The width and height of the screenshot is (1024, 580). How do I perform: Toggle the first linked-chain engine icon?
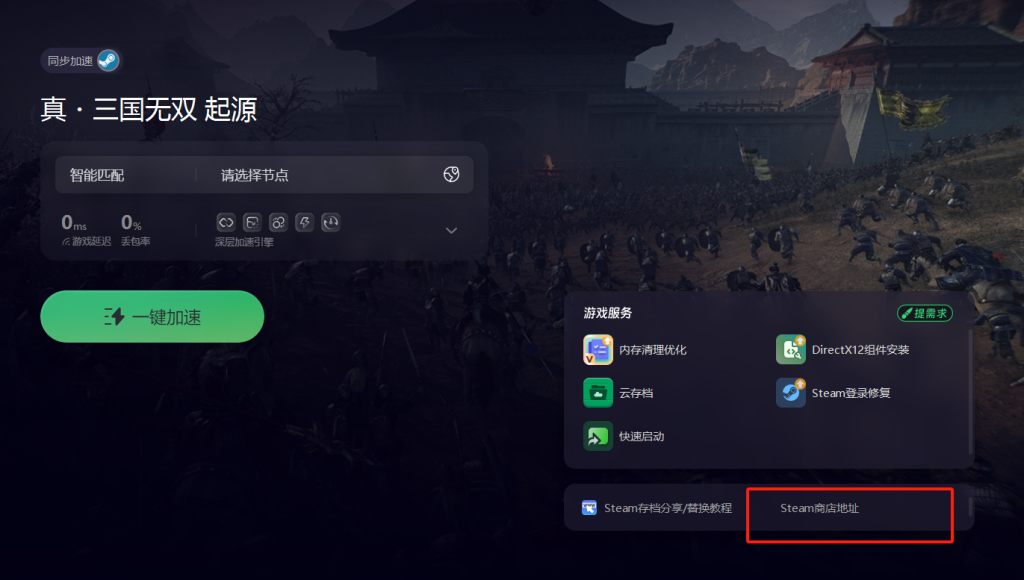tap(226, 223)
